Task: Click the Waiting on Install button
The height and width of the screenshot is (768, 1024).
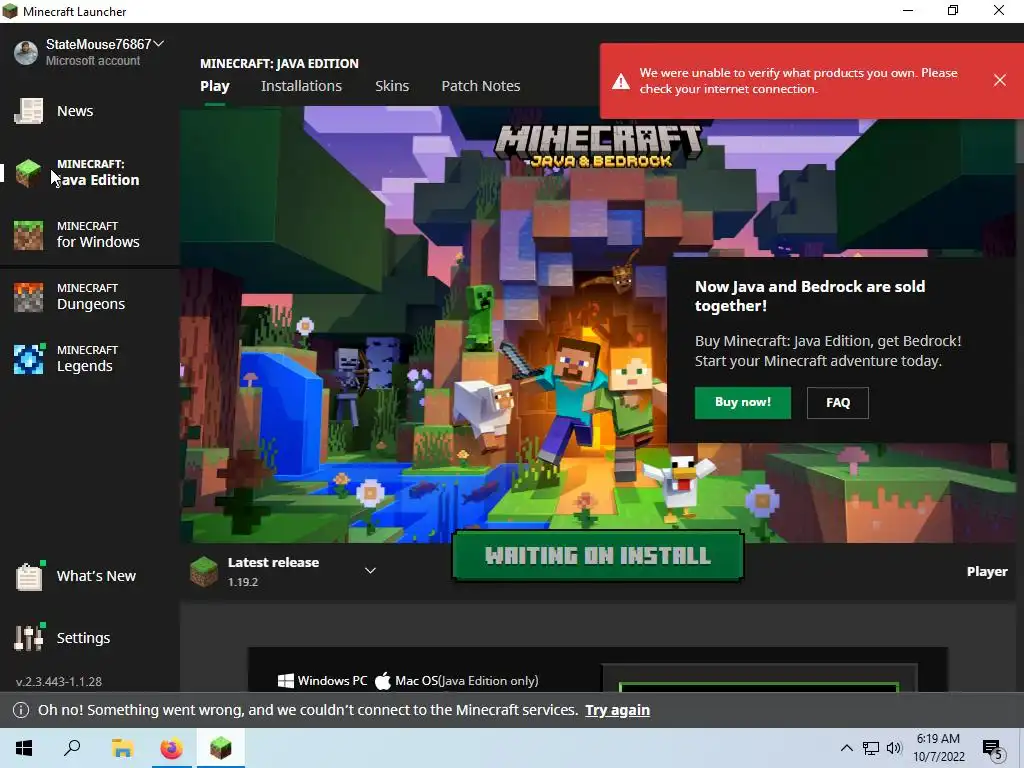Action: (598, 556)
